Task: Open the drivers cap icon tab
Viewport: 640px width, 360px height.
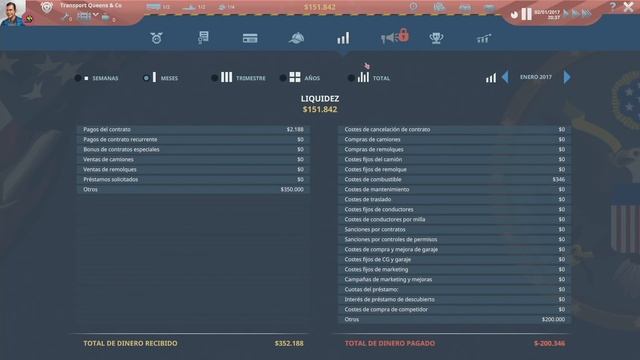Action: [296, 38]
